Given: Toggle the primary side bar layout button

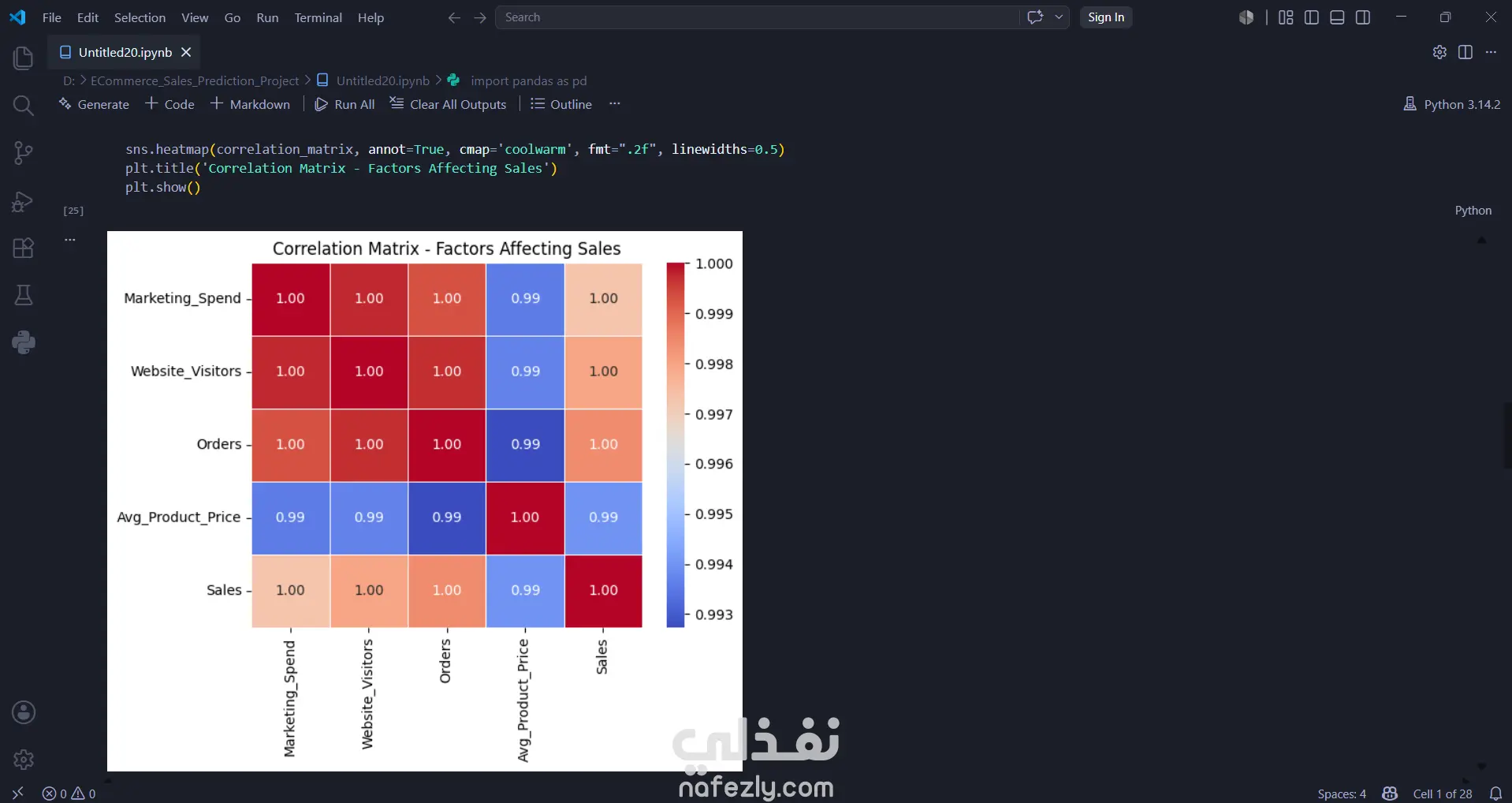Looking at the screenshot, I should [1312, 17].
